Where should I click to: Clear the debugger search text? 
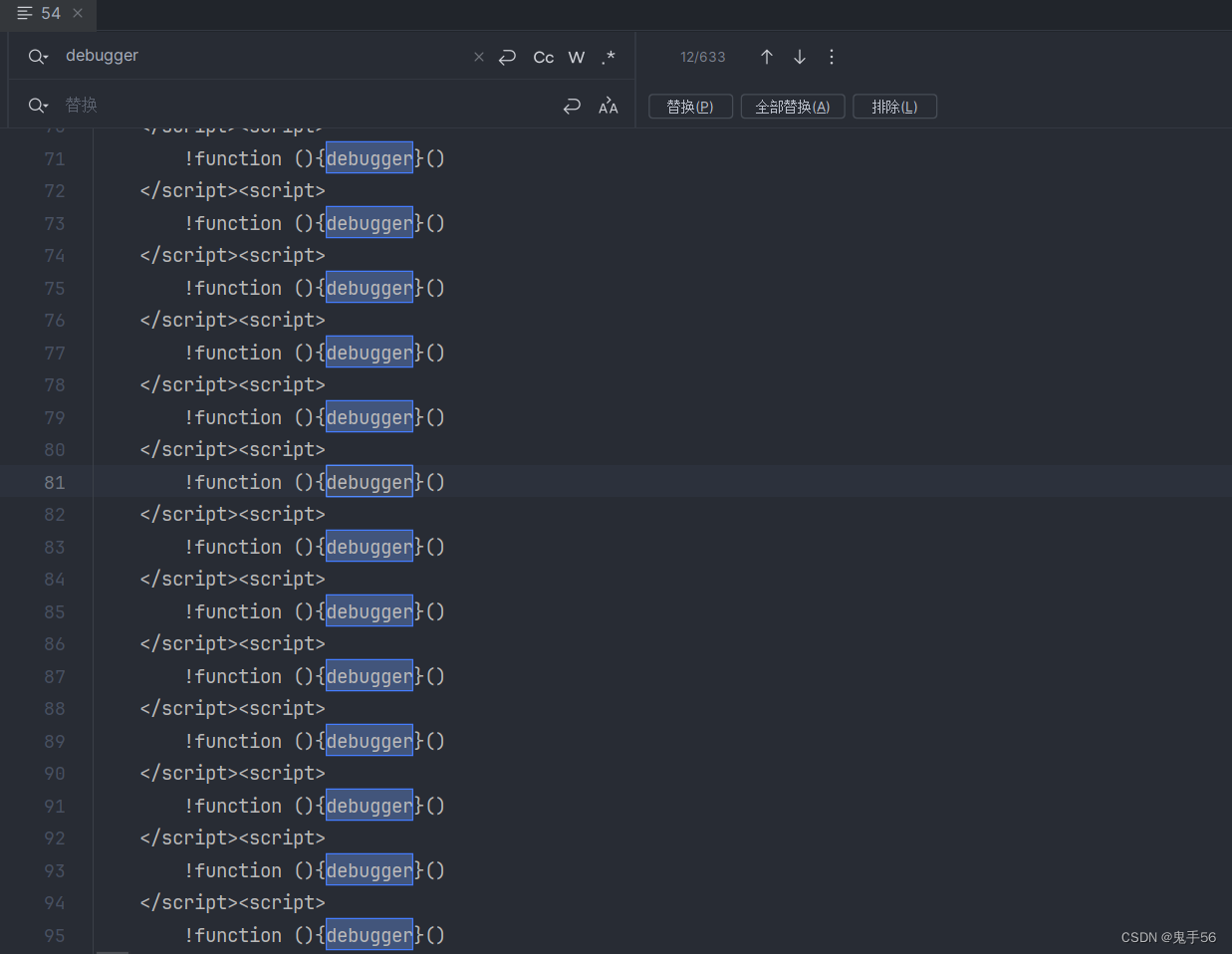point(479,57)
